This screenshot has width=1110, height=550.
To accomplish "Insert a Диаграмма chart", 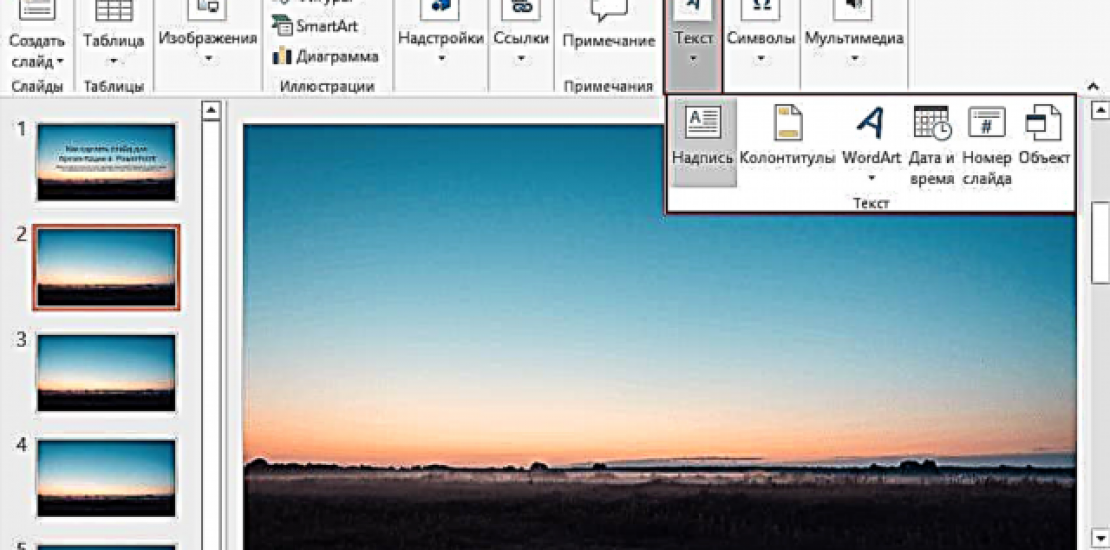I will point(326,56).
